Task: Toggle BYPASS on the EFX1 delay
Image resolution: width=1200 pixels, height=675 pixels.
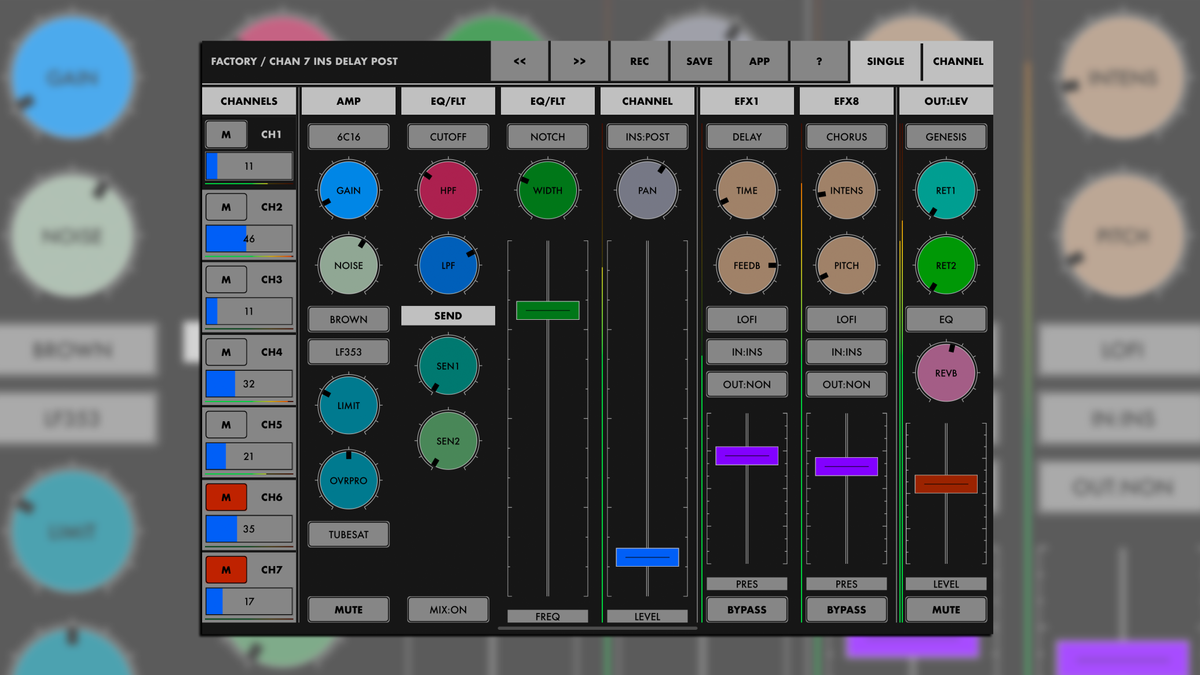Action: click(x=746, y=608)
